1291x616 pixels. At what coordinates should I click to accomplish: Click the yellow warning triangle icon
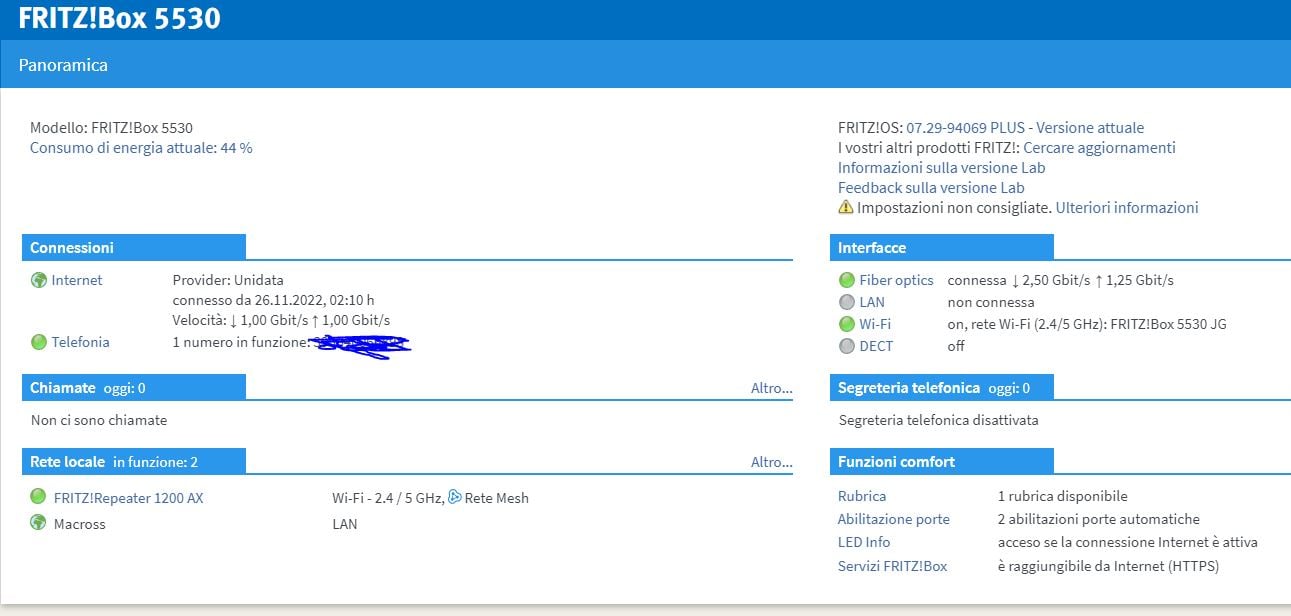[x=846, y=208]
